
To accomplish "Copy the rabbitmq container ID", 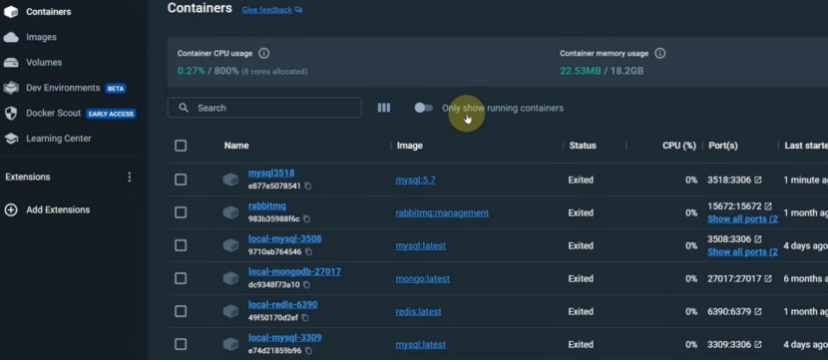I will click(x=306, y=219).
